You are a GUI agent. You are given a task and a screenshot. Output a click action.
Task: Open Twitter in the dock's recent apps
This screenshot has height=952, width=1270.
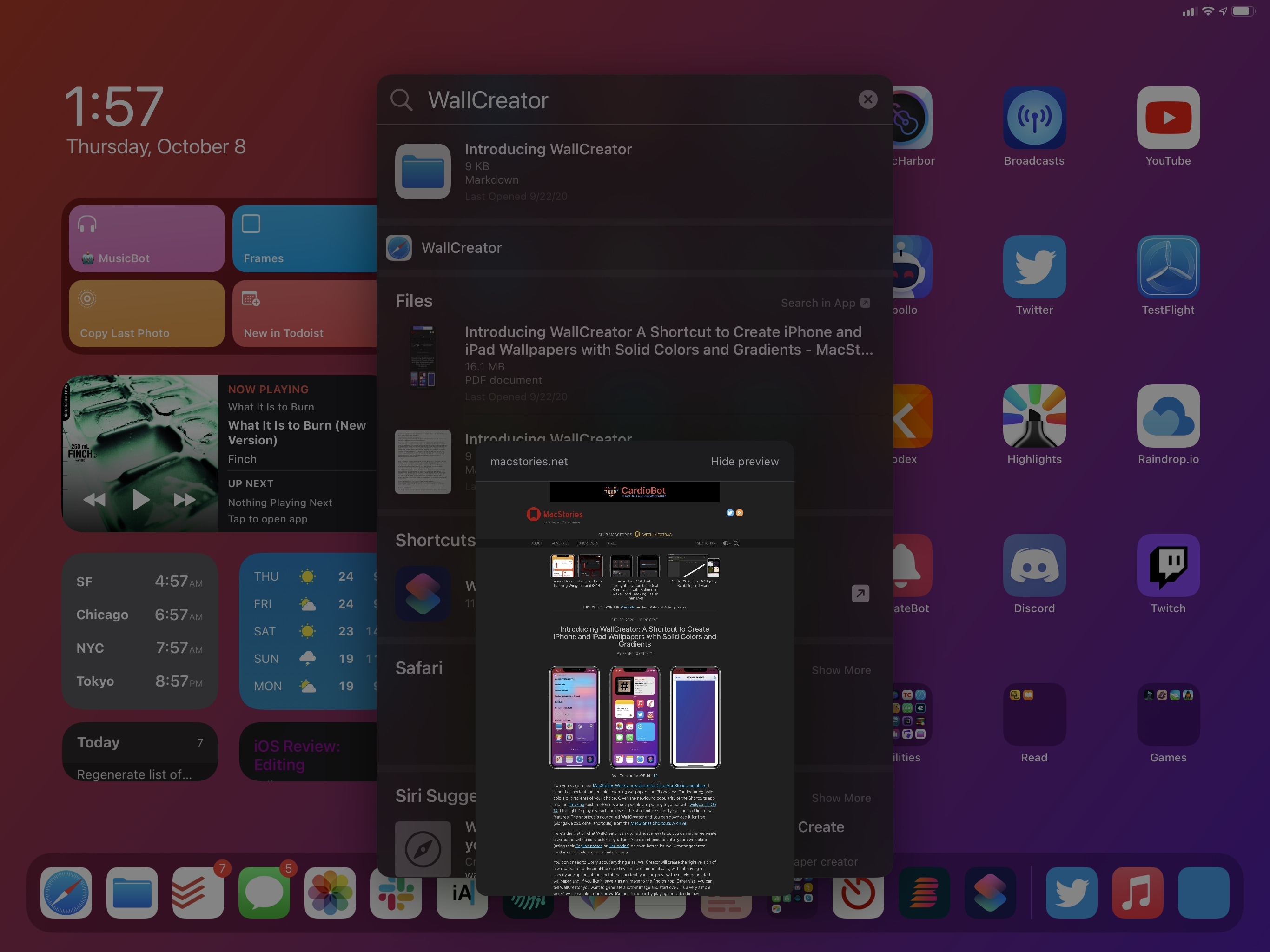[x=1072, y=892]
